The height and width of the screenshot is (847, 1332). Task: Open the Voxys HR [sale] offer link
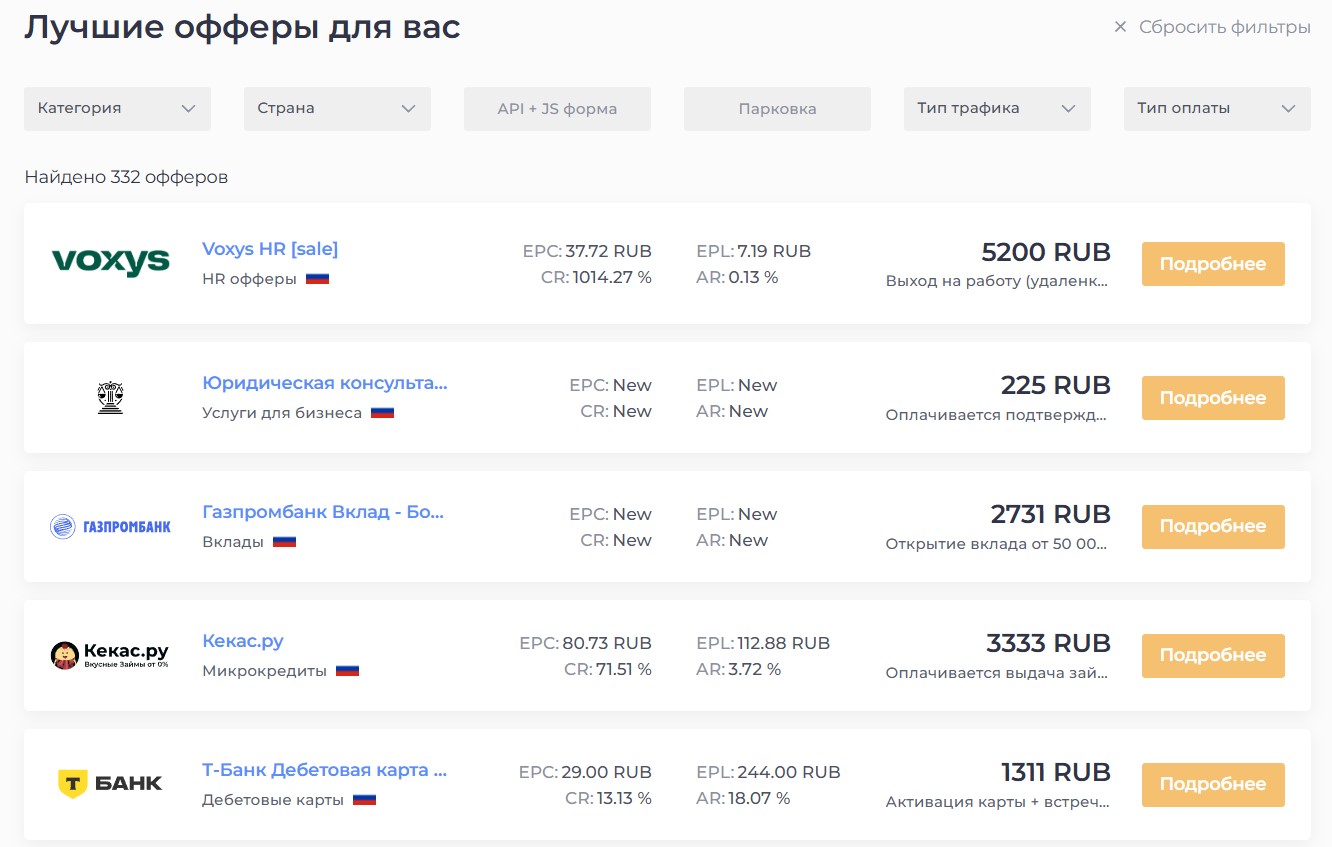pyautogui.click(x=270, y=249)
